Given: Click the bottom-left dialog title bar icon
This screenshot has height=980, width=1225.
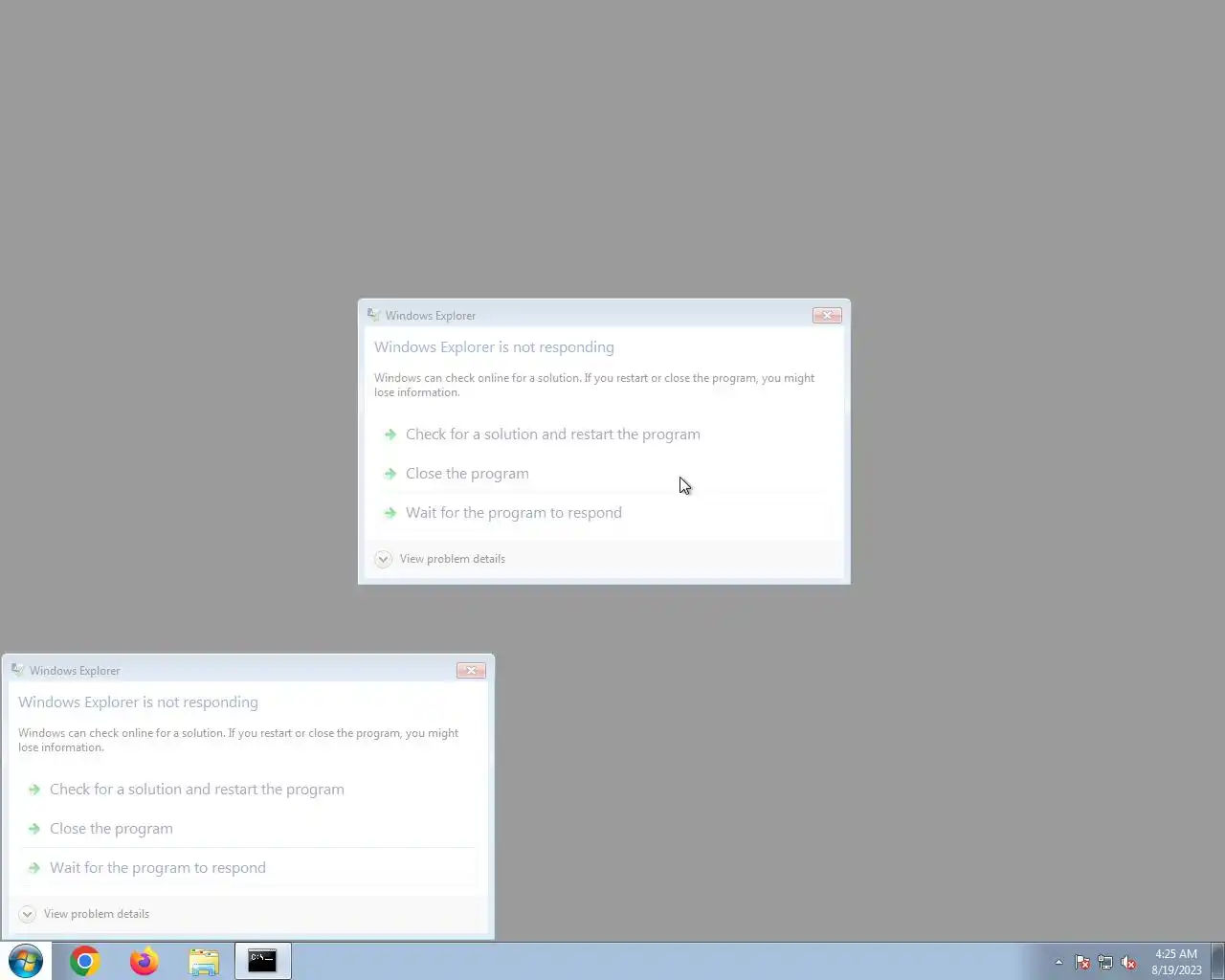Looking at the screenshot, I should point(18,670).
